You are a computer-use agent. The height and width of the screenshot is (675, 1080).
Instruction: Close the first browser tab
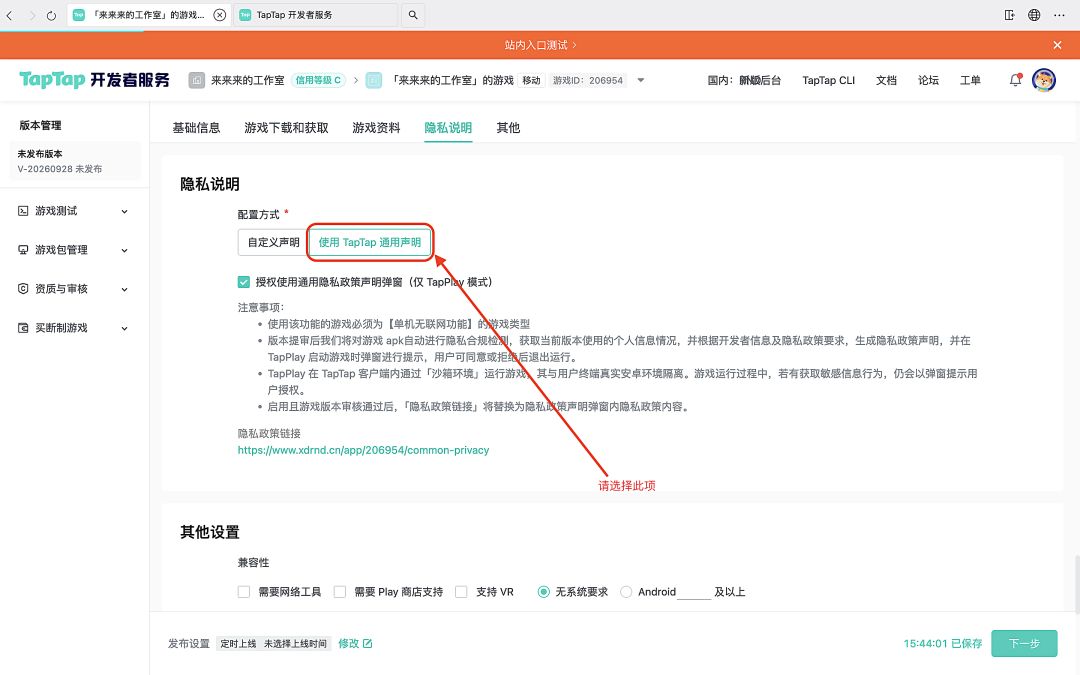(220, 15)
